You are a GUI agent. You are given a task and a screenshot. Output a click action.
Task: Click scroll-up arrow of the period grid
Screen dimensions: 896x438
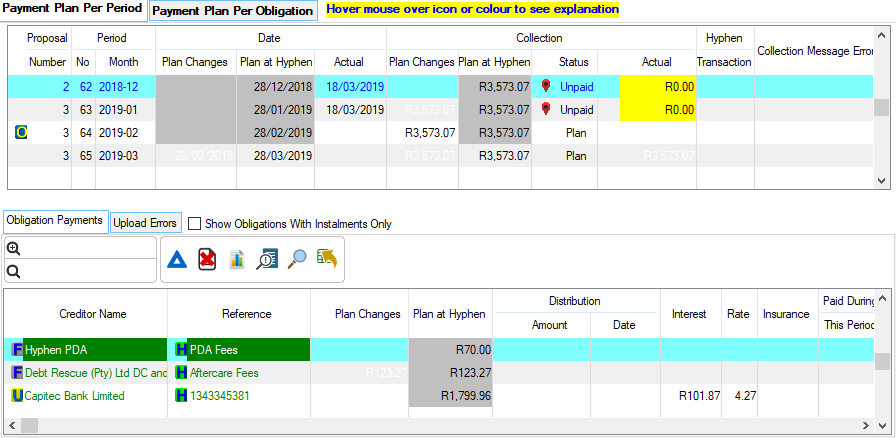click(882, 34)
